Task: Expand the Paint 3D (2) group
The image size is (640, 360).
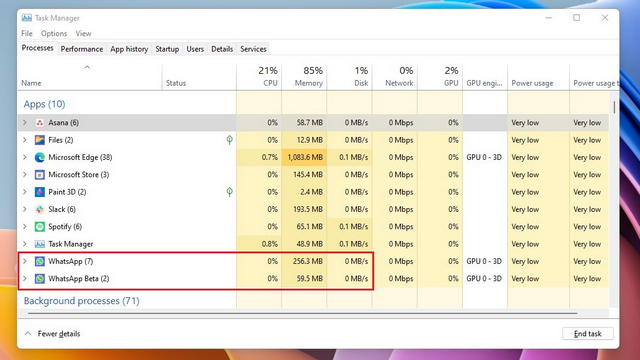Action: pyautogui.click(x=25, y=192)
